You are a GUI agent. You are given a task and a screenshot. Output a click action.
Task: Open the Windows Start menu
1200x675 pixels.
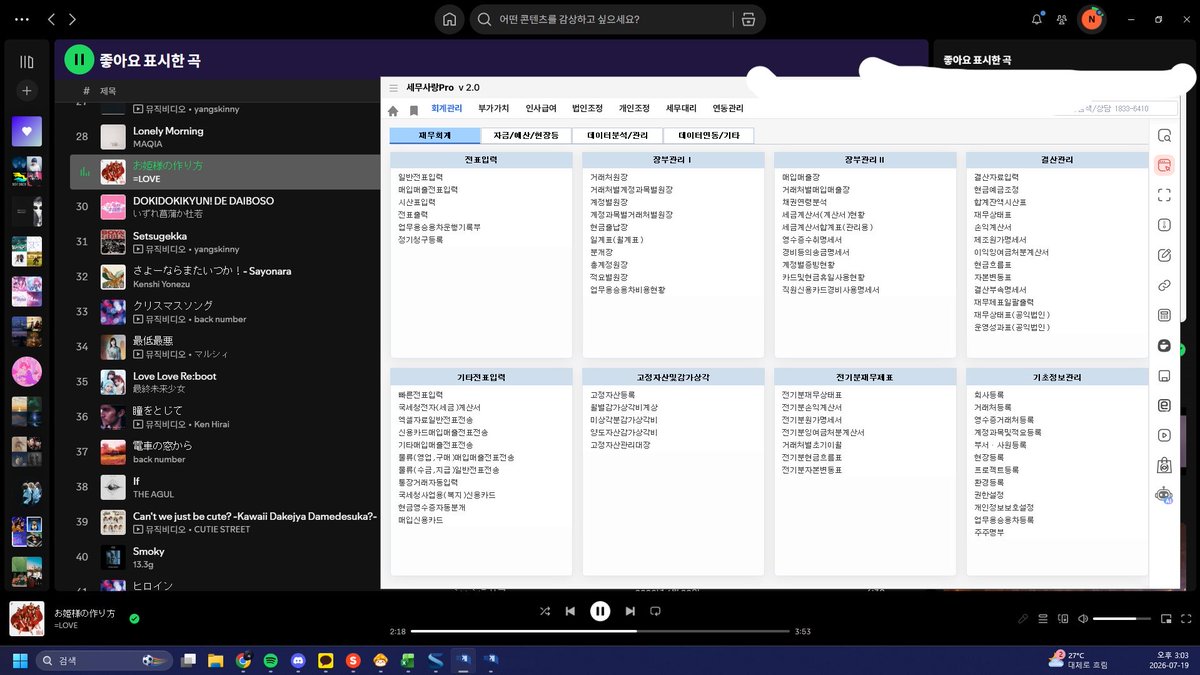click(x=19, y=660)
